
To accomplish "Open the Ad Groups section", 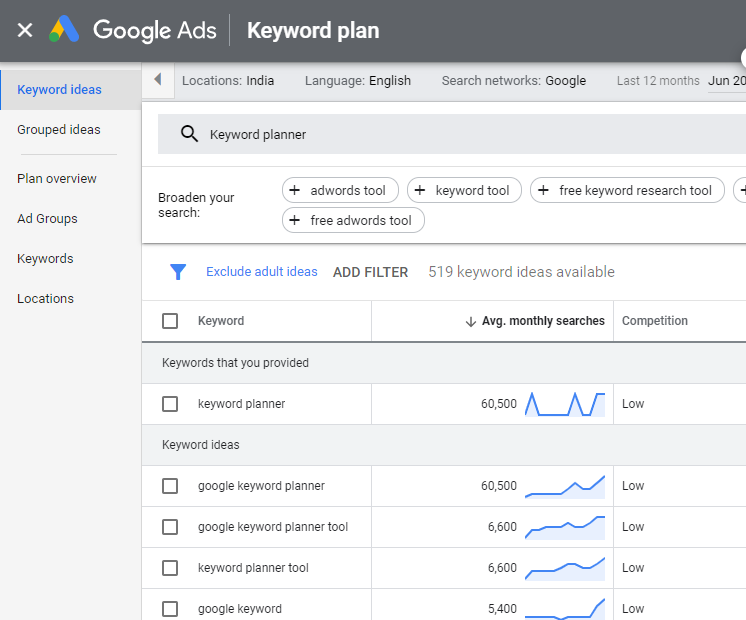I will tap(47, 218).
